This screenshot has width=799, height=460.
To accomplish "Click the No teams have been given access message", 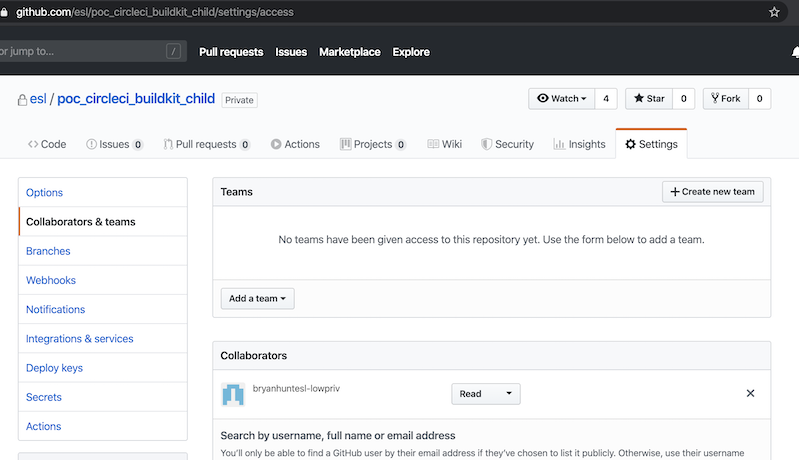I will point(491,239).
